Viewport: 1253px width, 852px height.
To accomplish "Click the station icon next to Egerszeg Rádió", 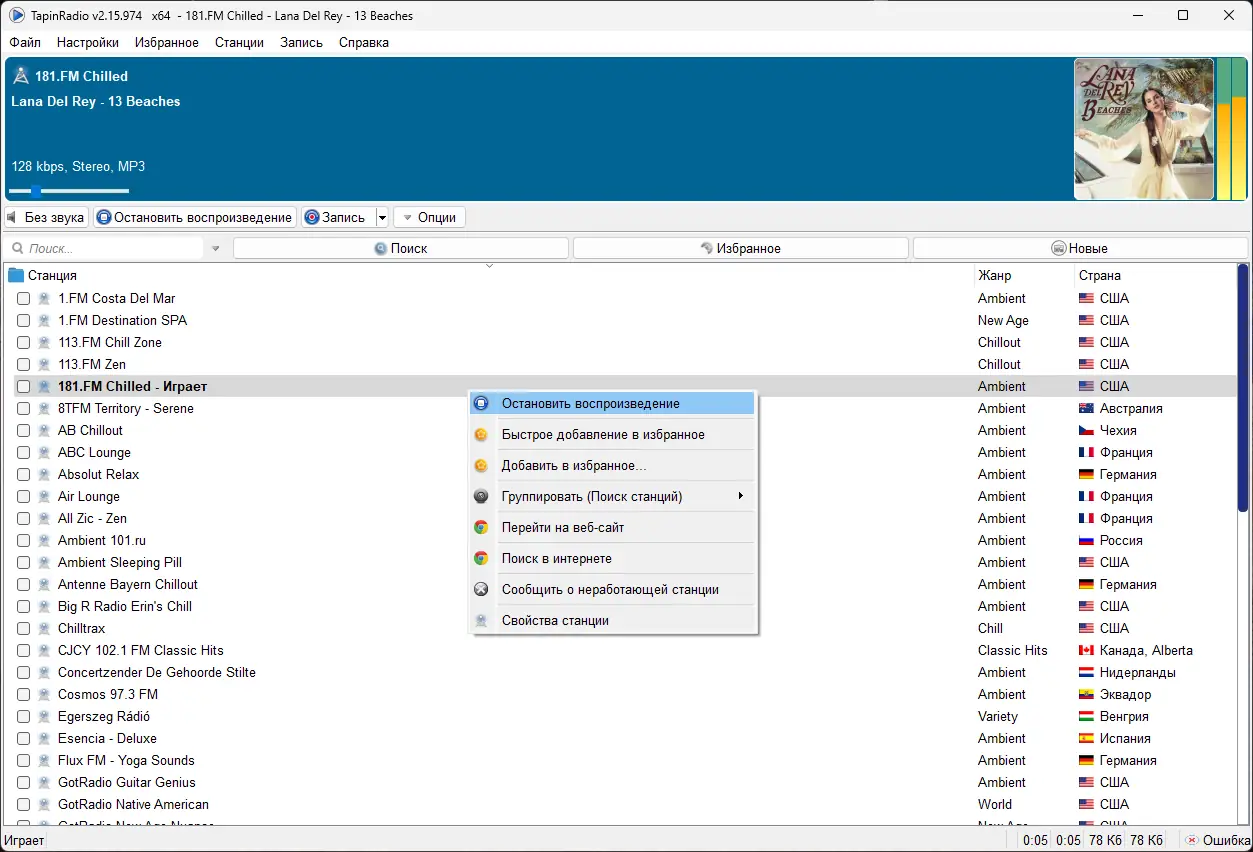I will click(44, 716).
